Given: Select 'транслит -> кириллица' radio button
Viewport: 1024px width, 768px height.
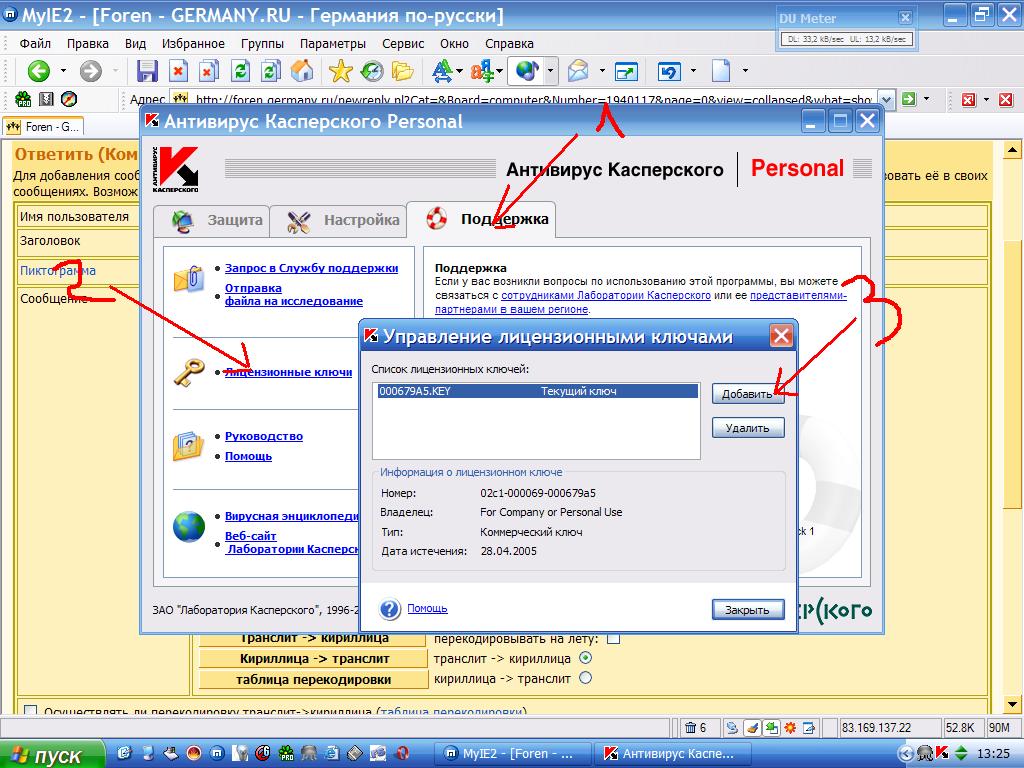Looking at the screenshot, I should point(586,658).
